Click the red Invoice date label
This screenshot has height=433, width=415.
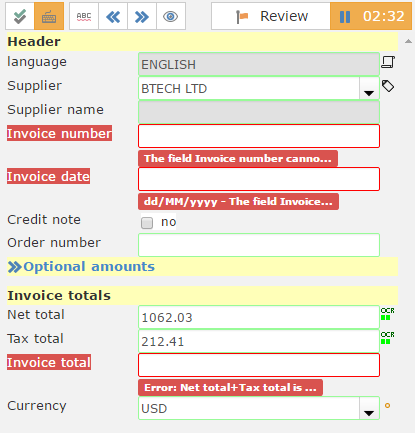48,176
